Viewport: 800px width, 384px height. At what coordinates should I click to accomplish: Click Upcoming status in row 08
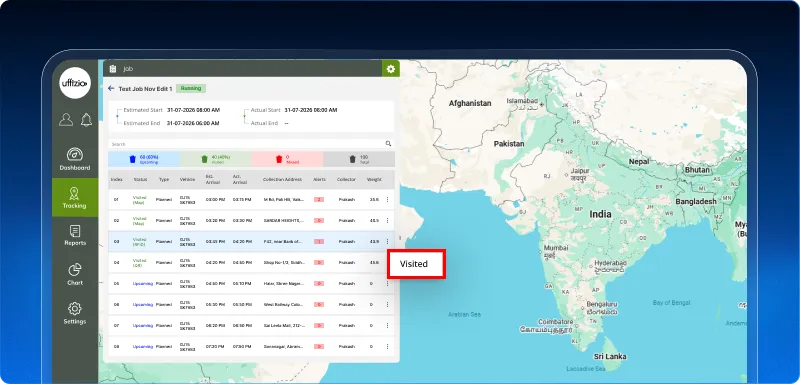pyautogui.click(x=143, y=346)
